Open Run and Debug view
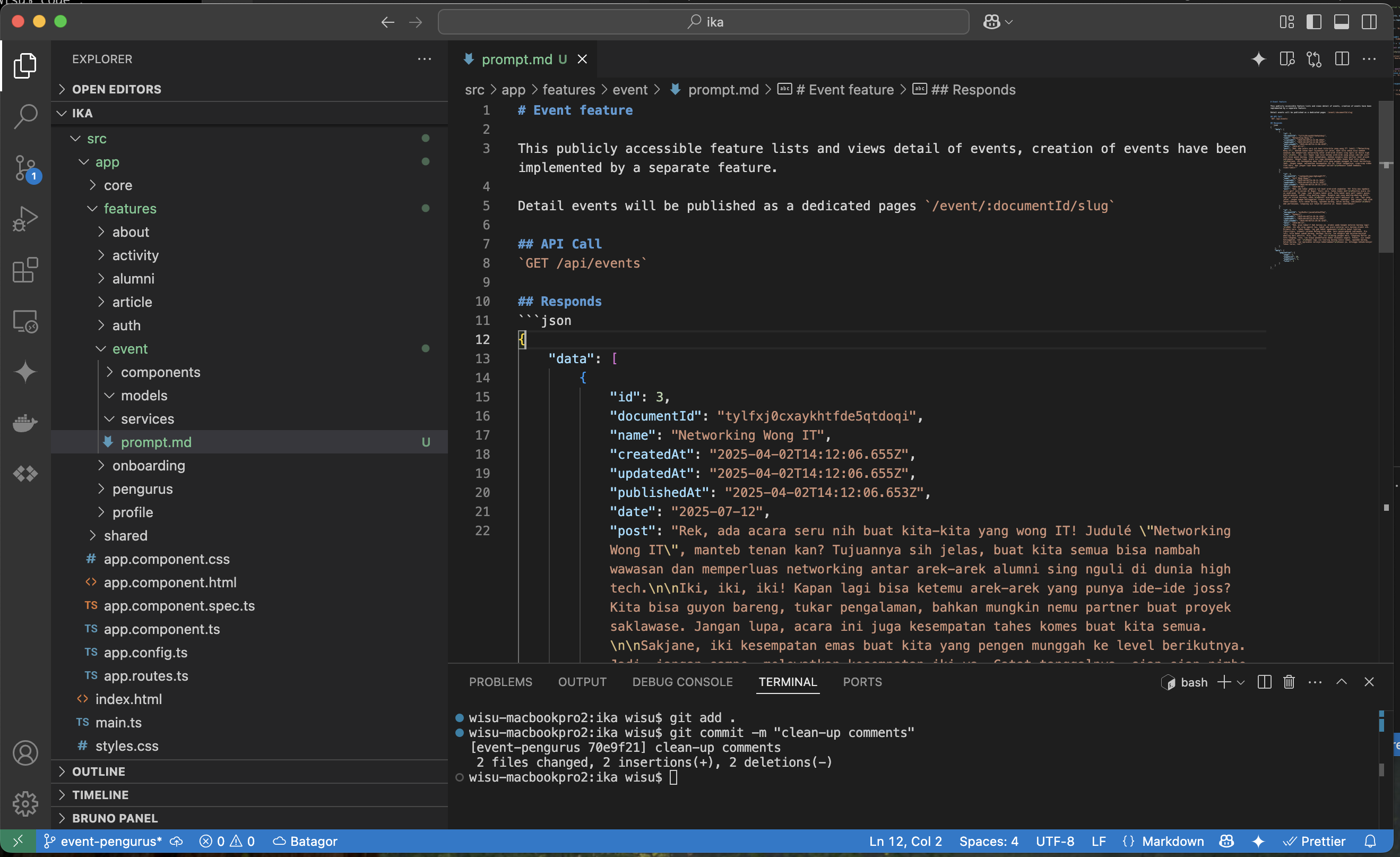Viewport: 1400px width, 857px height. tap(25, 219)
